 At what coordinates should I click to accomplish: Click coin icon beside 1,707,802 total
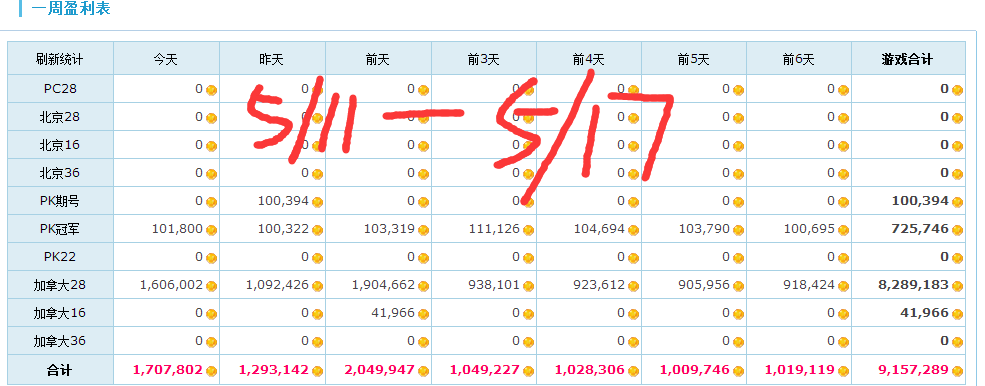[x=211, y=371]
